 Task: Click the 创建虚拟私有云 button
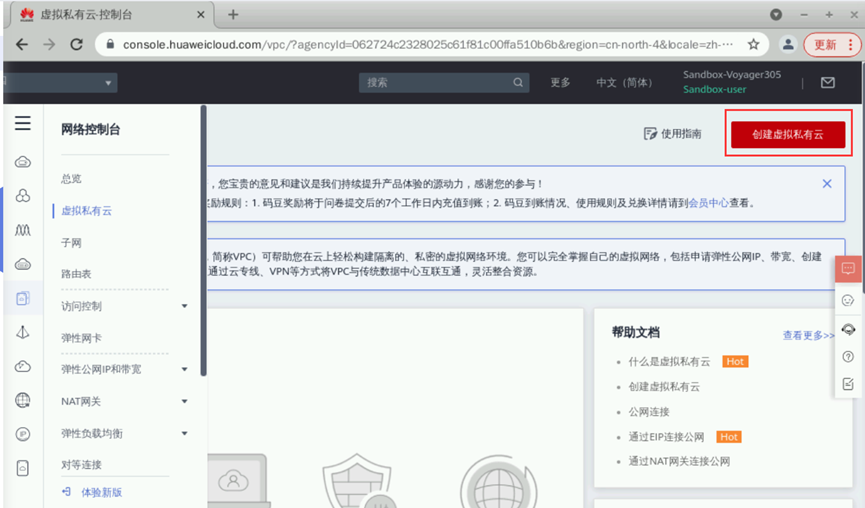(788, 134)
